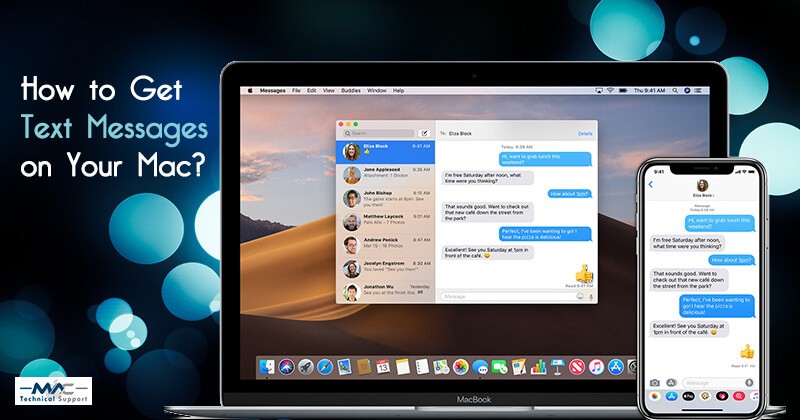Select John Bishop conversation
Viewport: 800px width, 420px height.
[385, 199]
